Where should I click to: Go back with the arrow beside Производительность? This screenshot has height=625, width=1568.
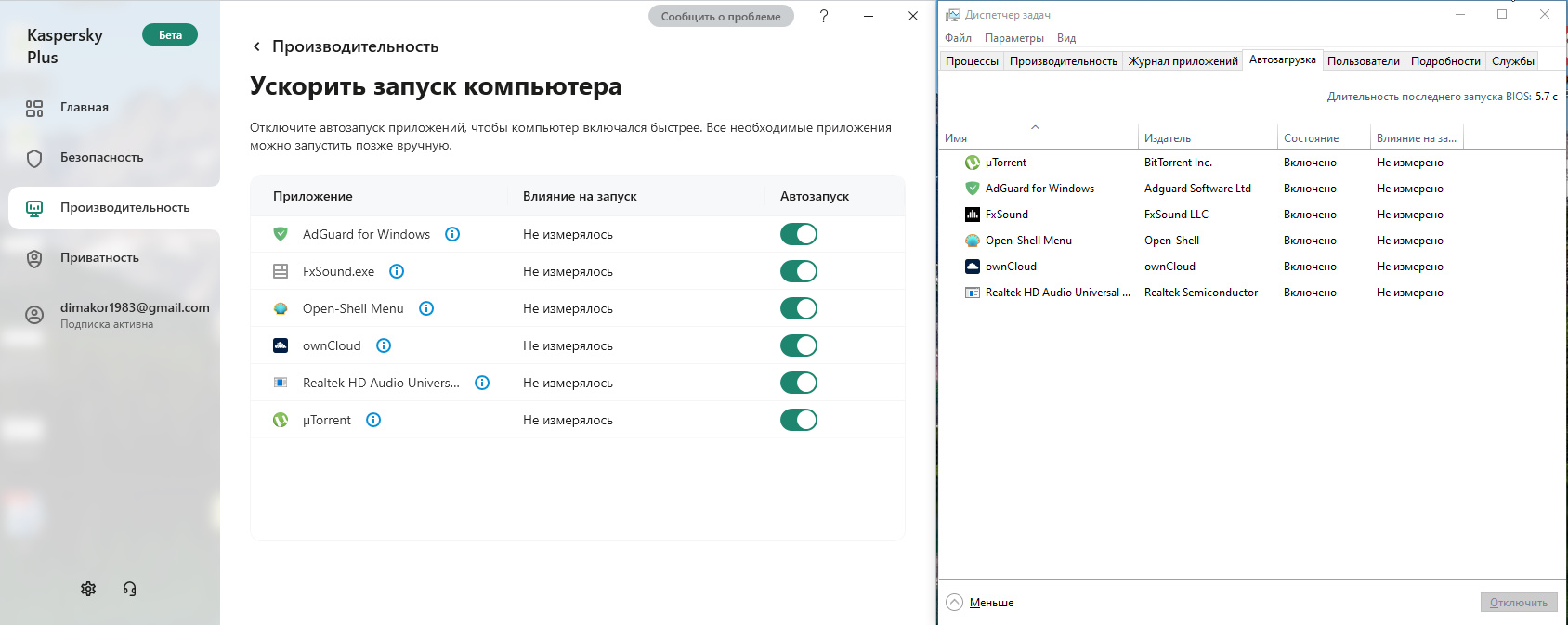tap(256, 46)
